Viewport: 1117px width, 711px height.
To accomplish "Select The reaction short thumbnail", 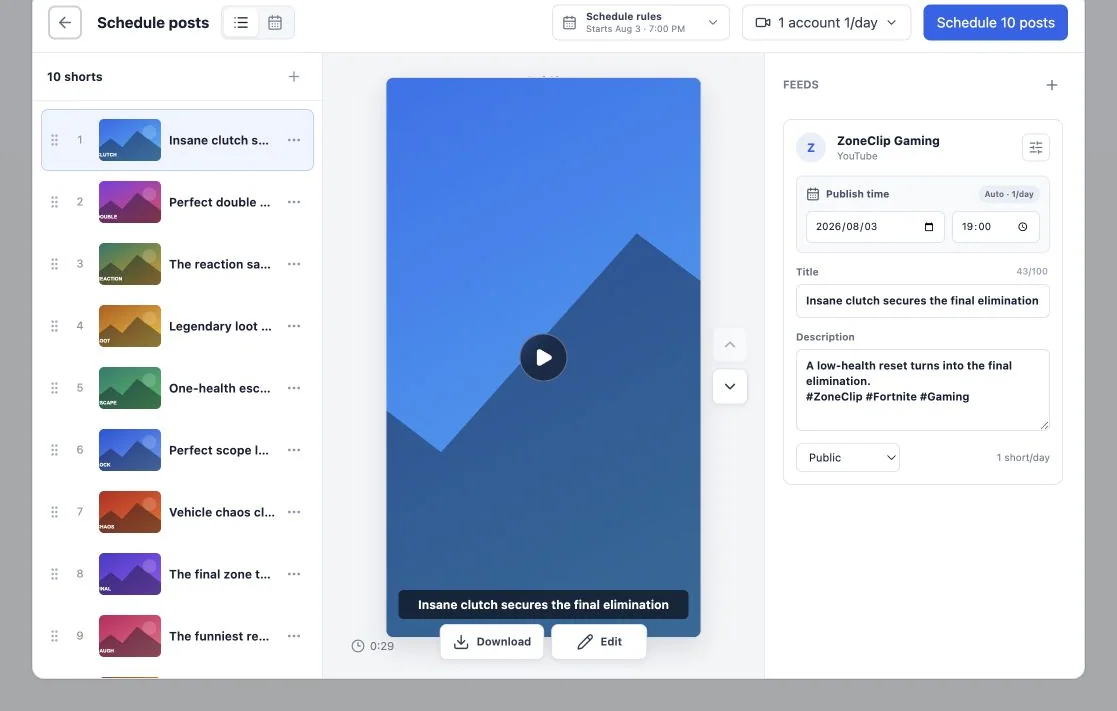I will tap(130, 264).
